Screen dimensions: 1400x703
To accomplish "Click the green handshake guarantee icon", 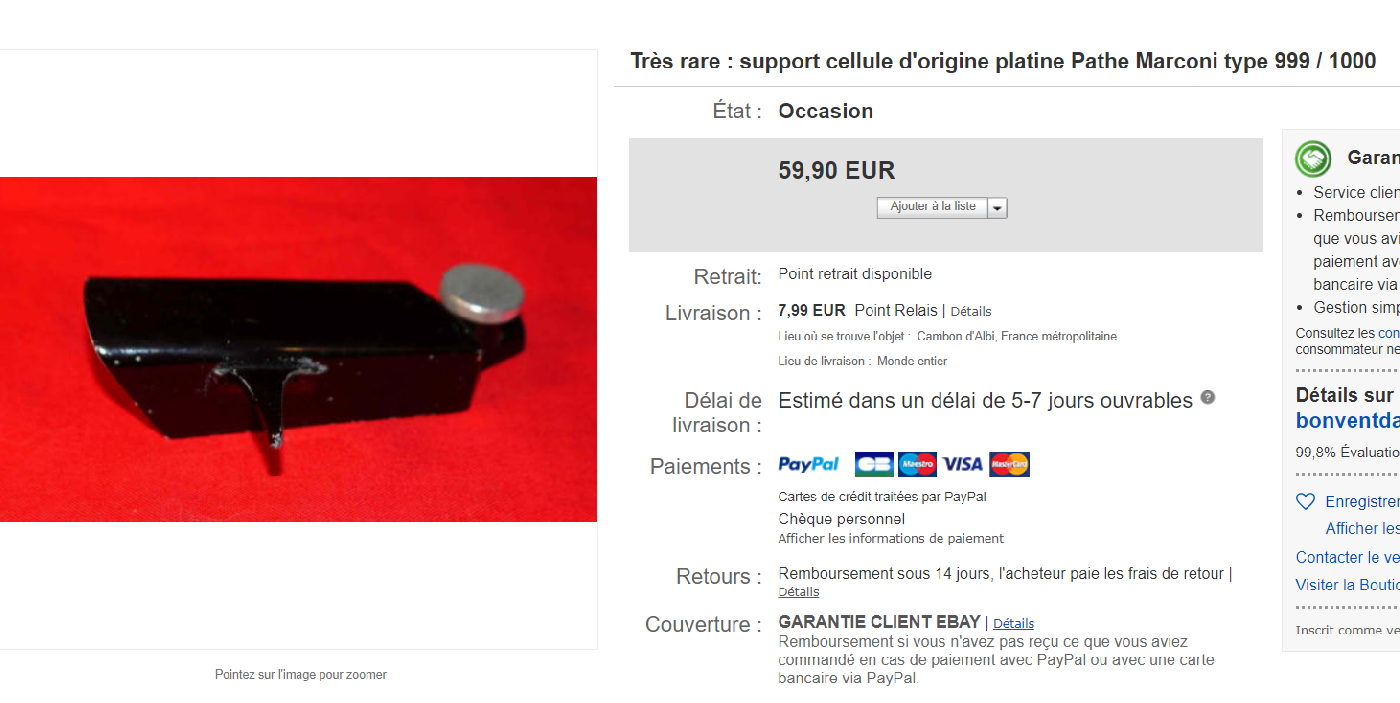I will (x=1313, y=158).
